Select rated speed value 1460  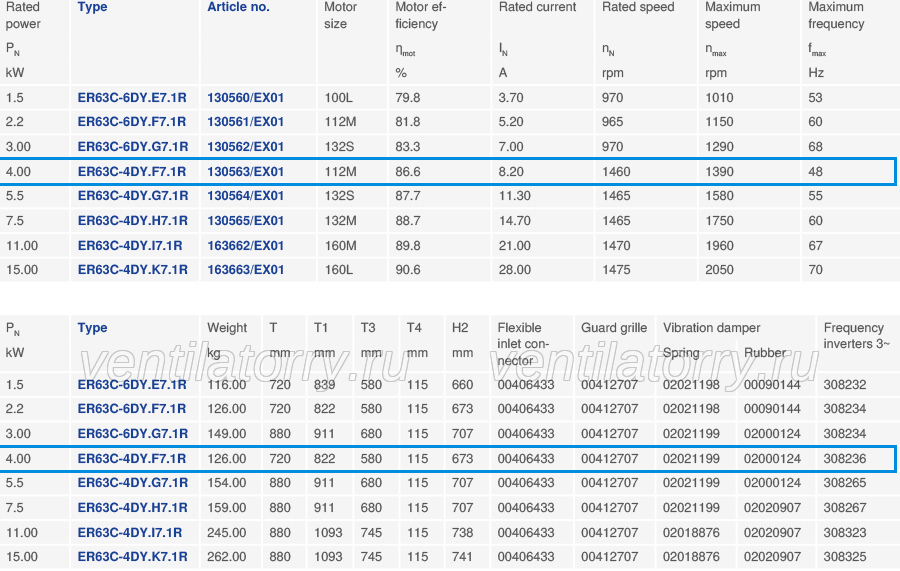pos(616,172)
